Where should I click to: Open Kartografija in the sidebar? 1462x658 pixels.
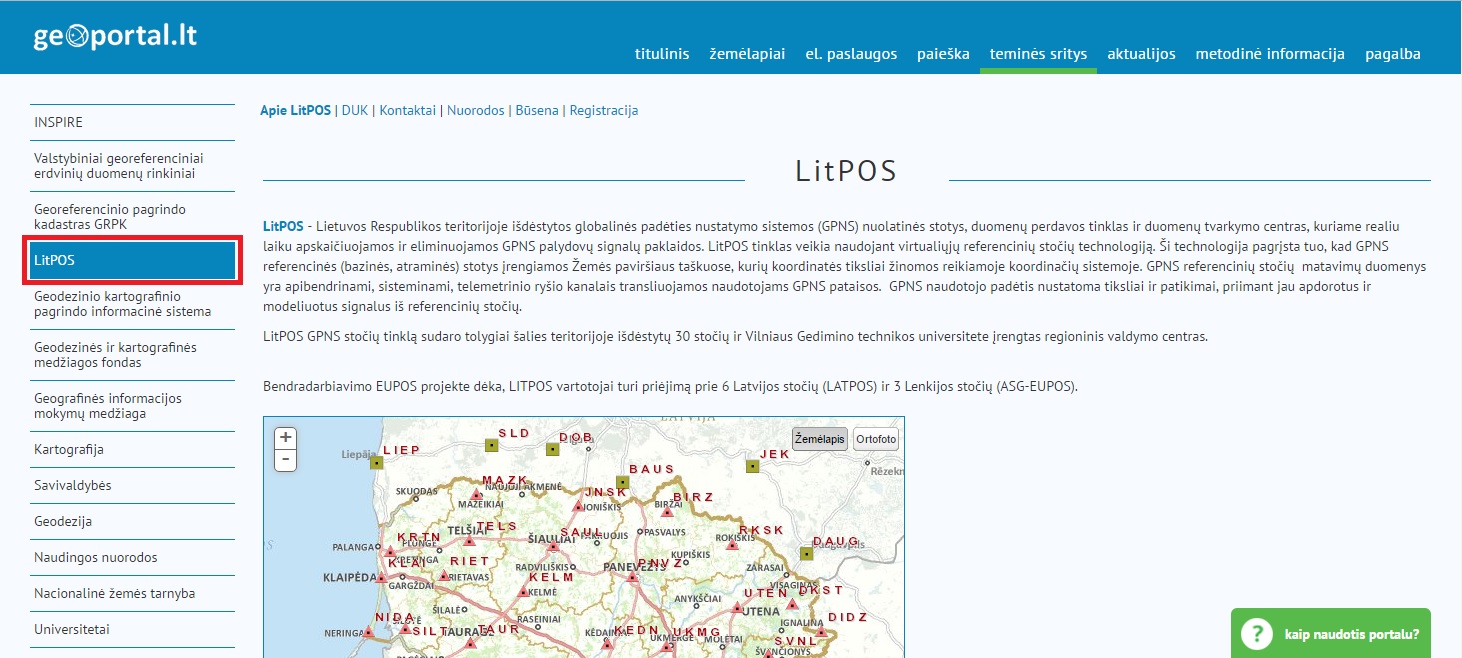coord(69,449)
